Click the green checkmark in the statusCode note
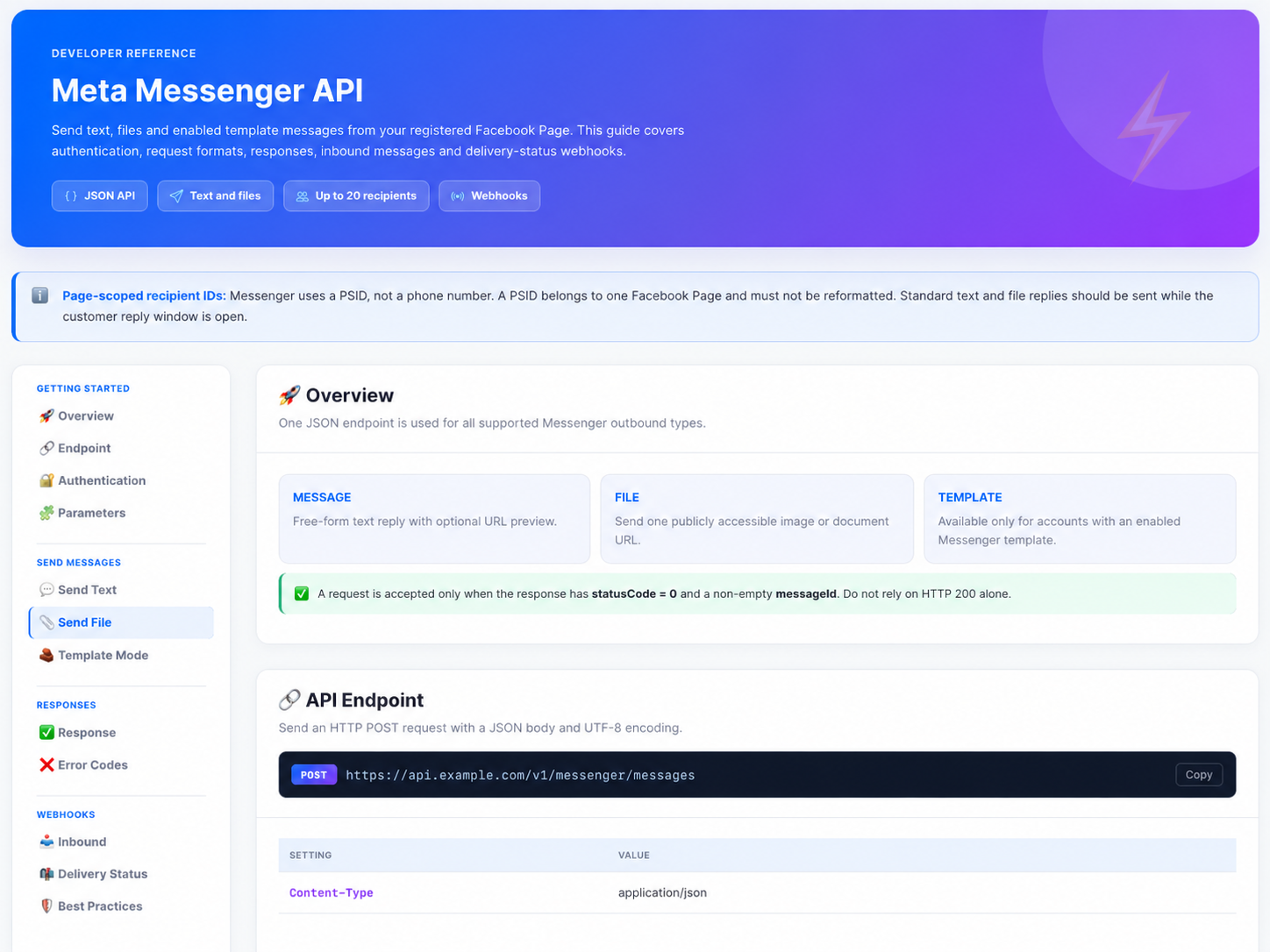This screenshot has width=1270, height=952. (x=302, y=594)
